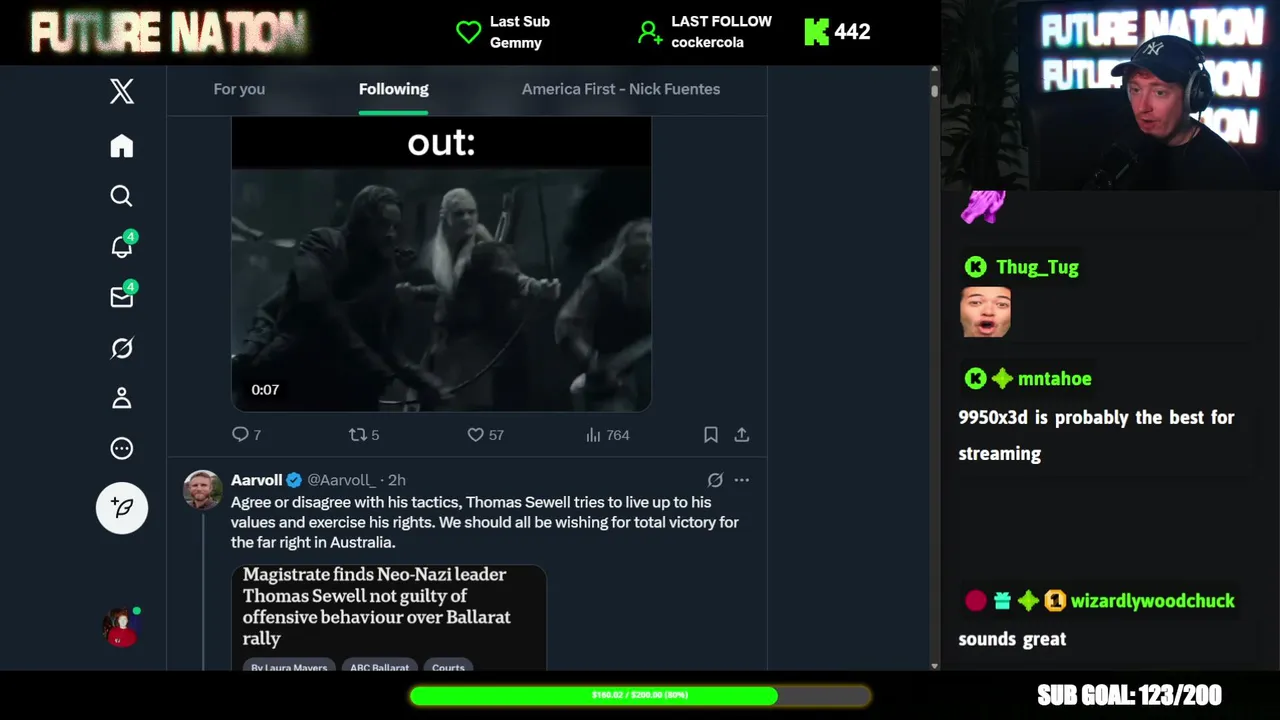Click the SUB GOAL: 123/200 text
The height and width of the screenshot is (720, 1280).
(x=1130, y=695)
